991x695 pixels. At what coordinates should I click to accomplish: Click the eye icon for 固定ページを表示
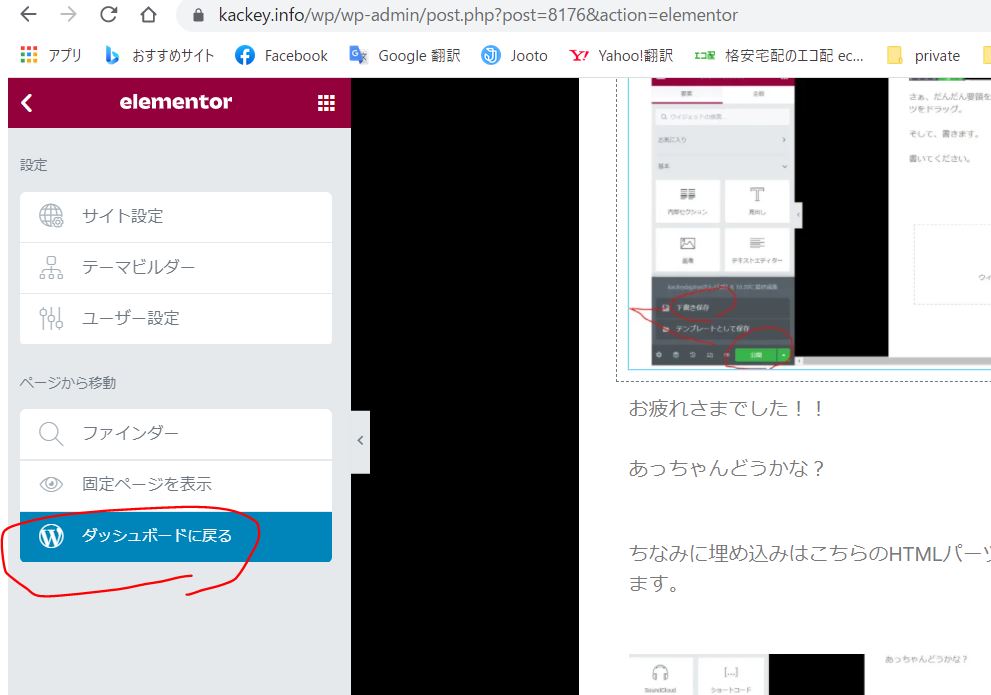point(51,484)
